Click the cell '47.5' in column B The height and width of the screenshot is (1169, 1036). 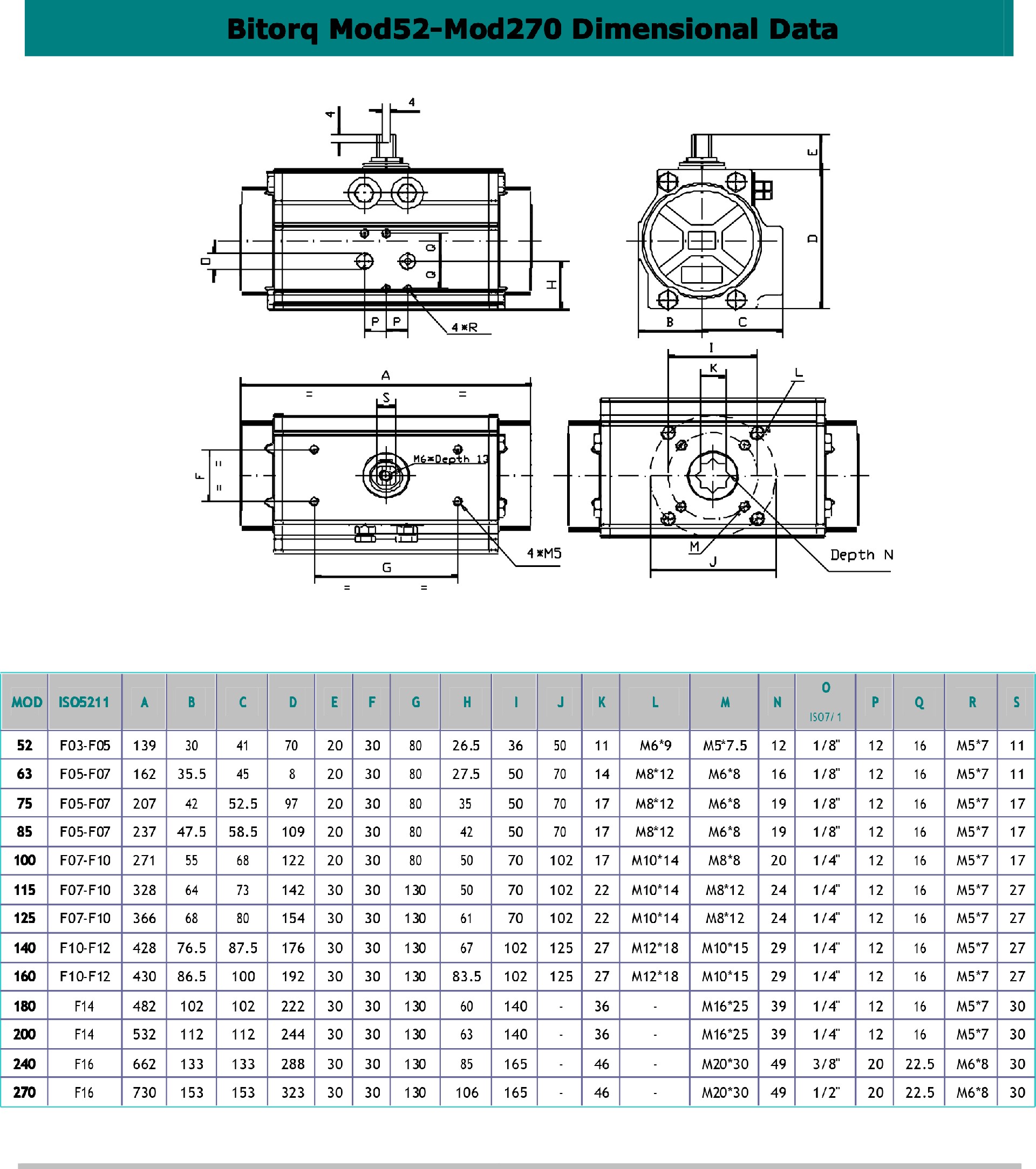coord(192,832)
